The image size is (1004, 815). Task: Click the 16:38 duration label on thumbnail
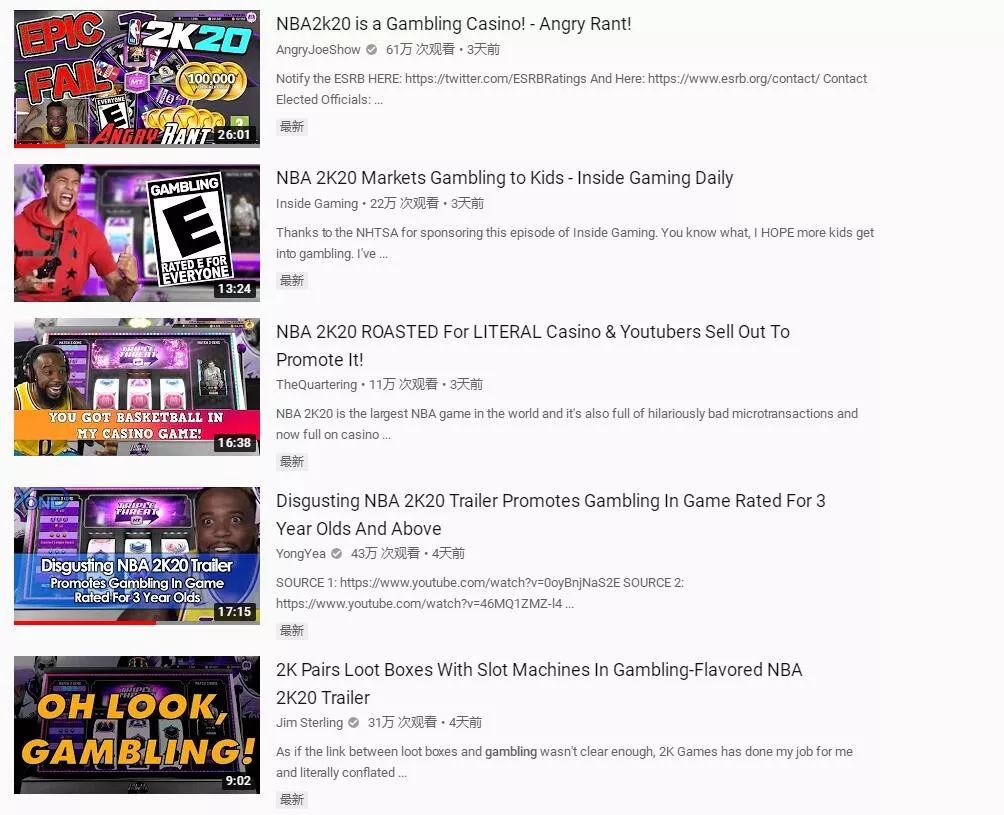click(x=234, y=442)
